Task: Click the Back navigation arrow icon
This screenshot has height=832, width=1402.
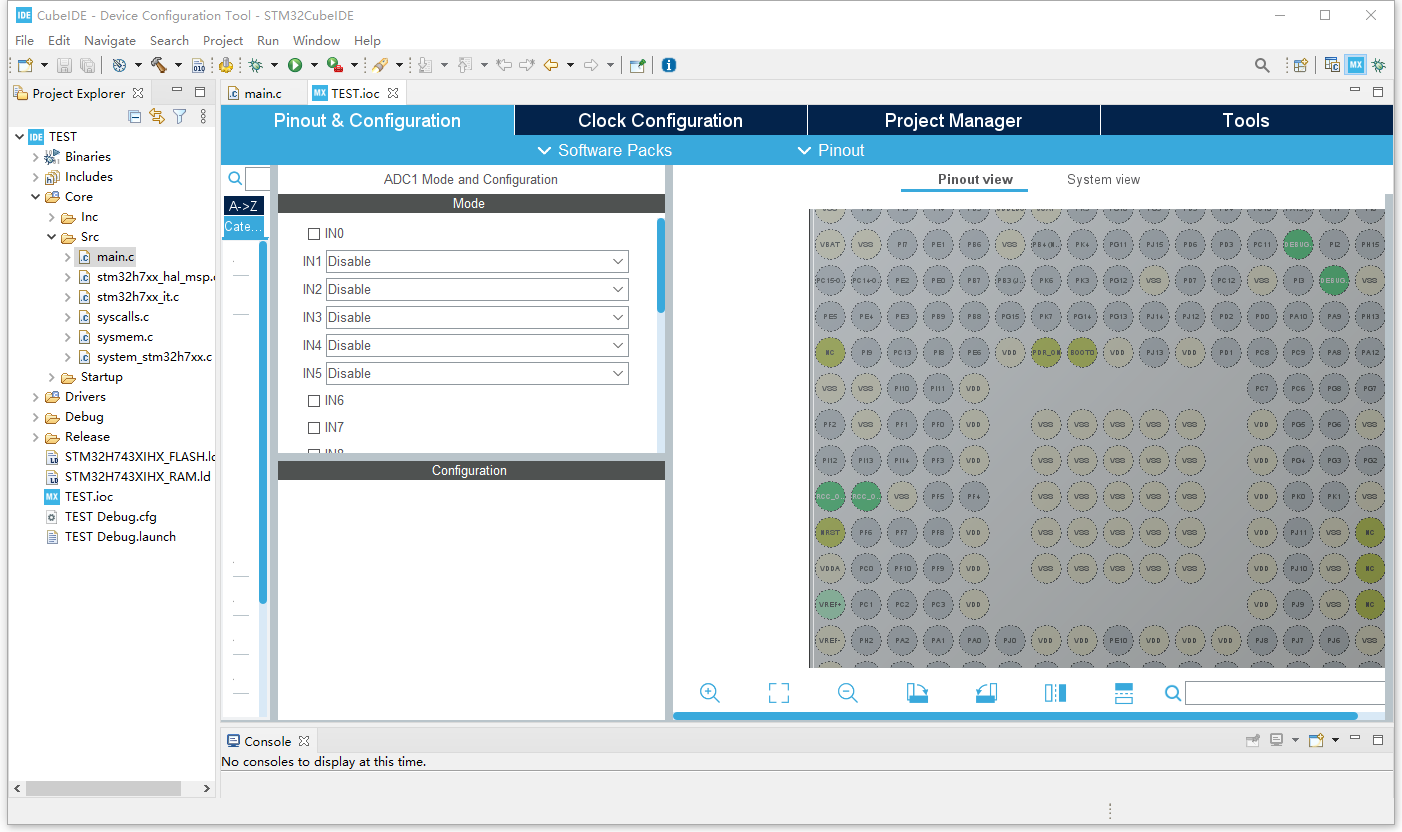Action: pos(550,65)
